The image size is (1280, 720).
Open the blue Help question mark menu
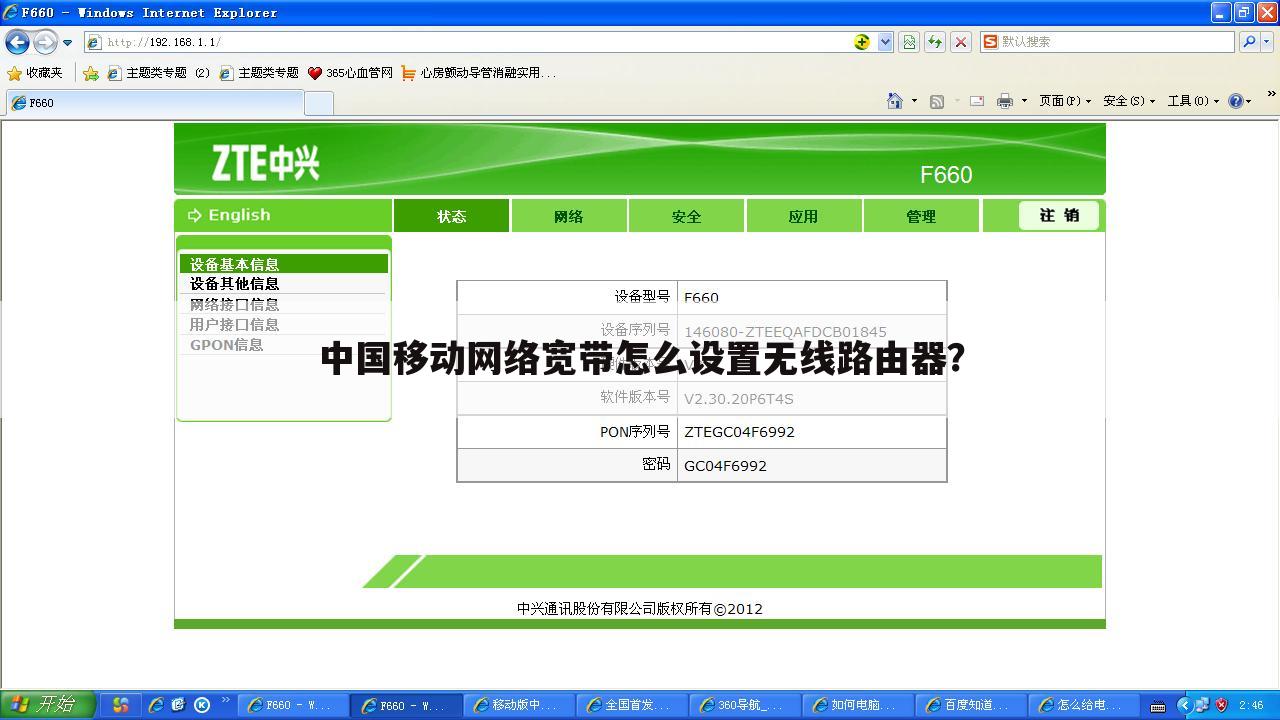(1240, 101)
